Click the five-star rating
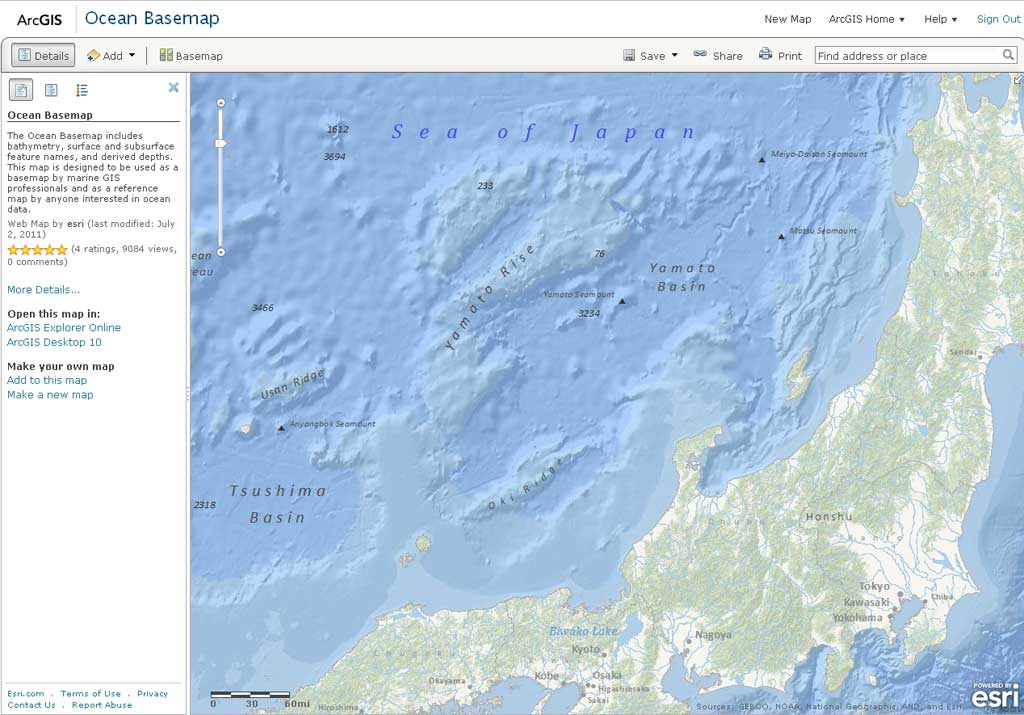Viewport: 1024px width, 715px height. pos(37,249)
